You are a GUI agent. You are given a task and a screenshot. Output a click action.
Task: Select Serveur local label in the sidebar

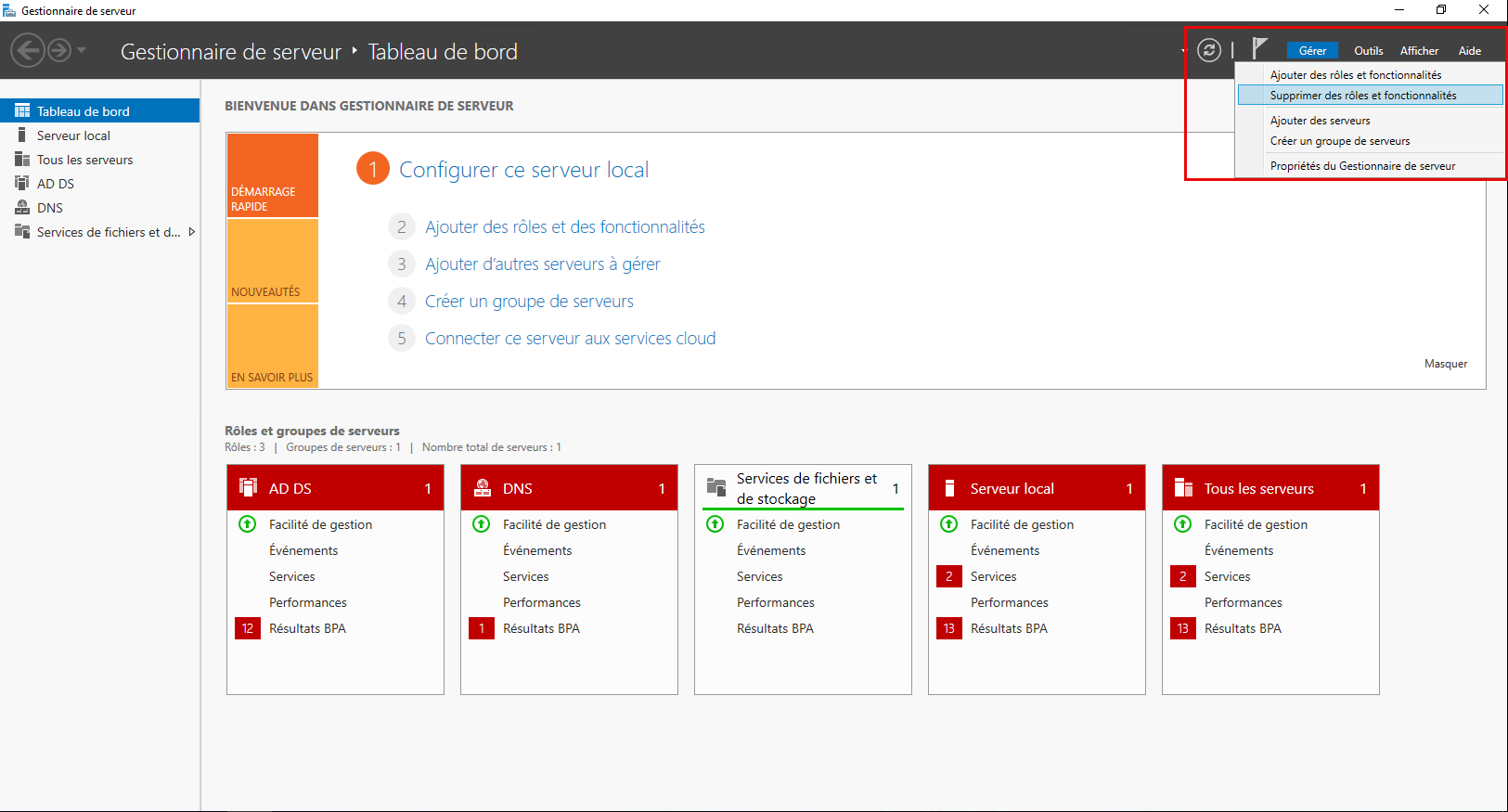(x=73, y=135)
